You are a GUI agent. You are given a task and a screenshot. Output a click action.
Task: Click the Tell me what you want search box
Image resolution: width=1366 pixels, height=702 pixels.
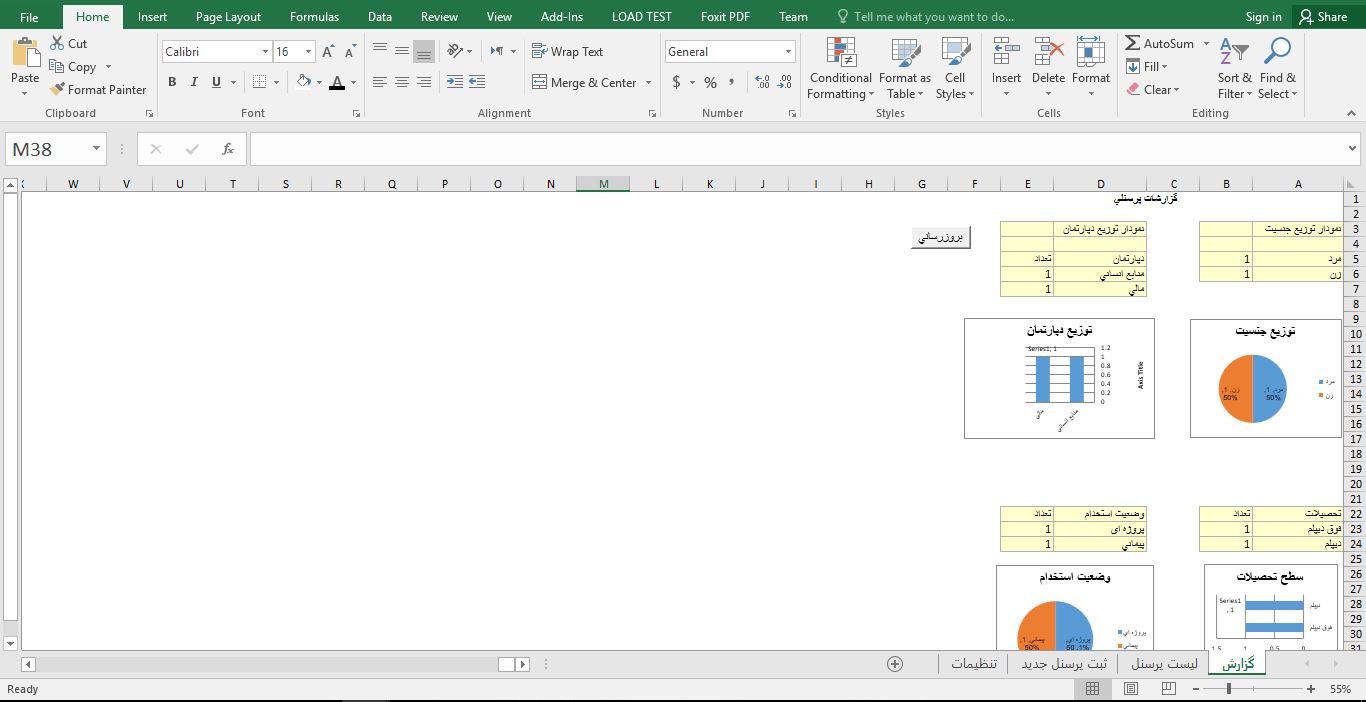[933, 17]
